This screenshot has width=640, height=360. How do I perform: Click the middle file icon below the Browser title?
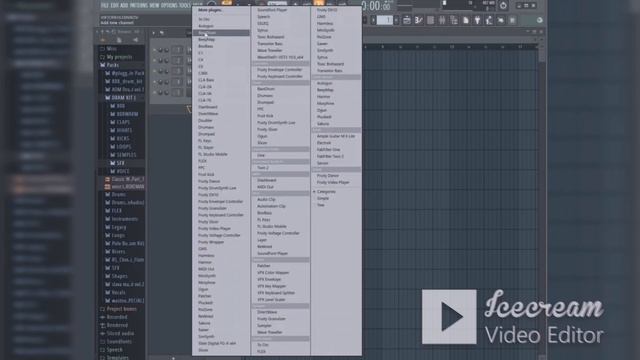[x=119, y=40]
